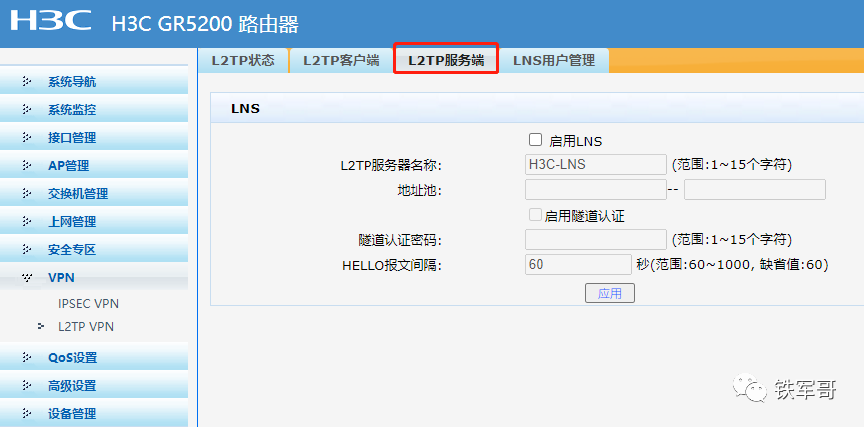Open the IPSEC VPN submenu item
The width and height of the screenshot is (864, 427).
point(89,304)
